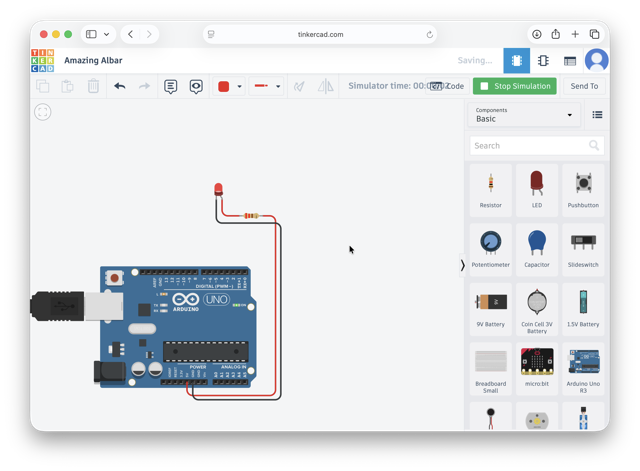
Task: Click the resistor on the canvas wire
Action: tap(251, 216)
